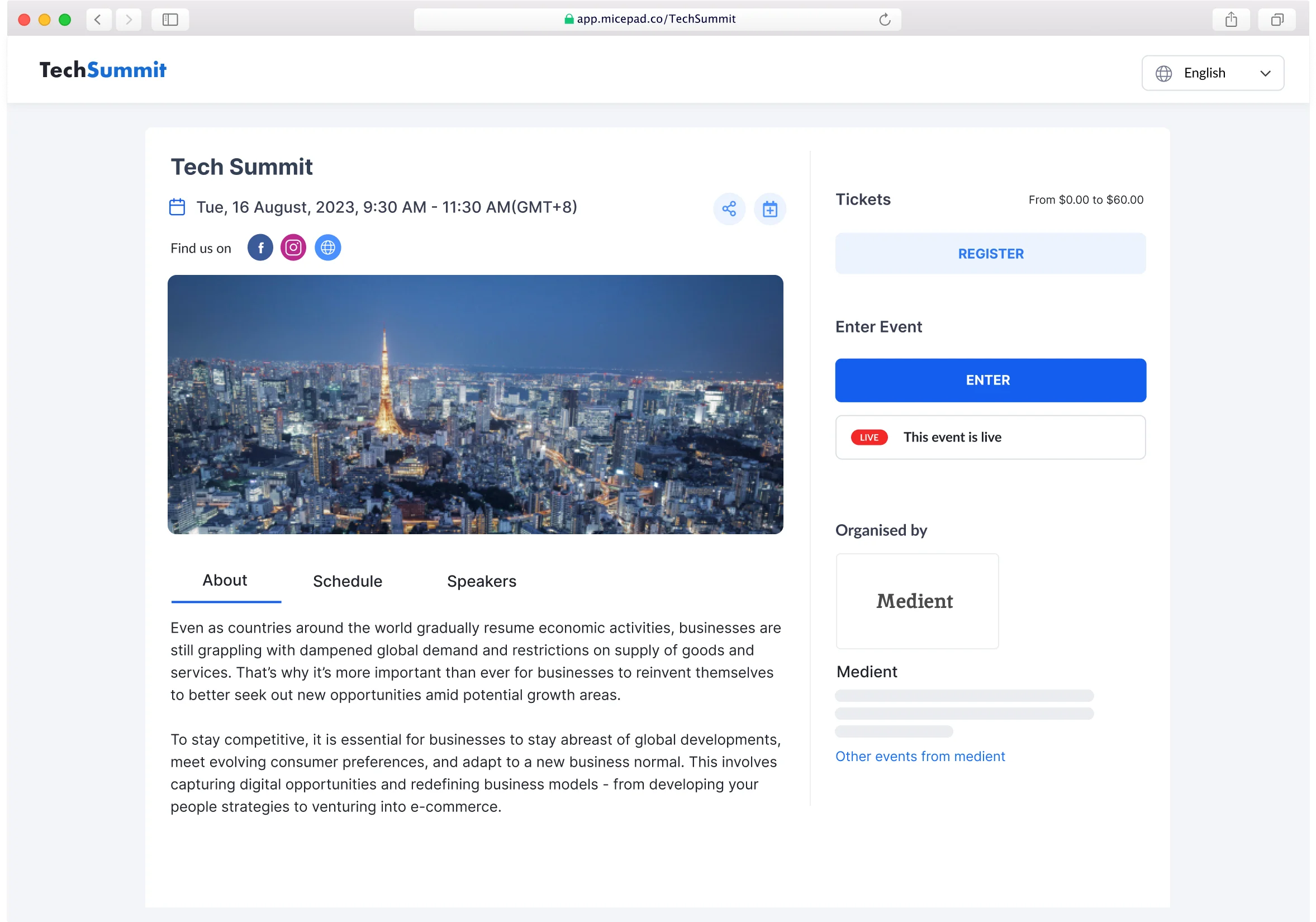This screenshot has height=922, width=1316.
Task: Click the Medient organiser logo thumbnail
Action: [x=916, y=601]
